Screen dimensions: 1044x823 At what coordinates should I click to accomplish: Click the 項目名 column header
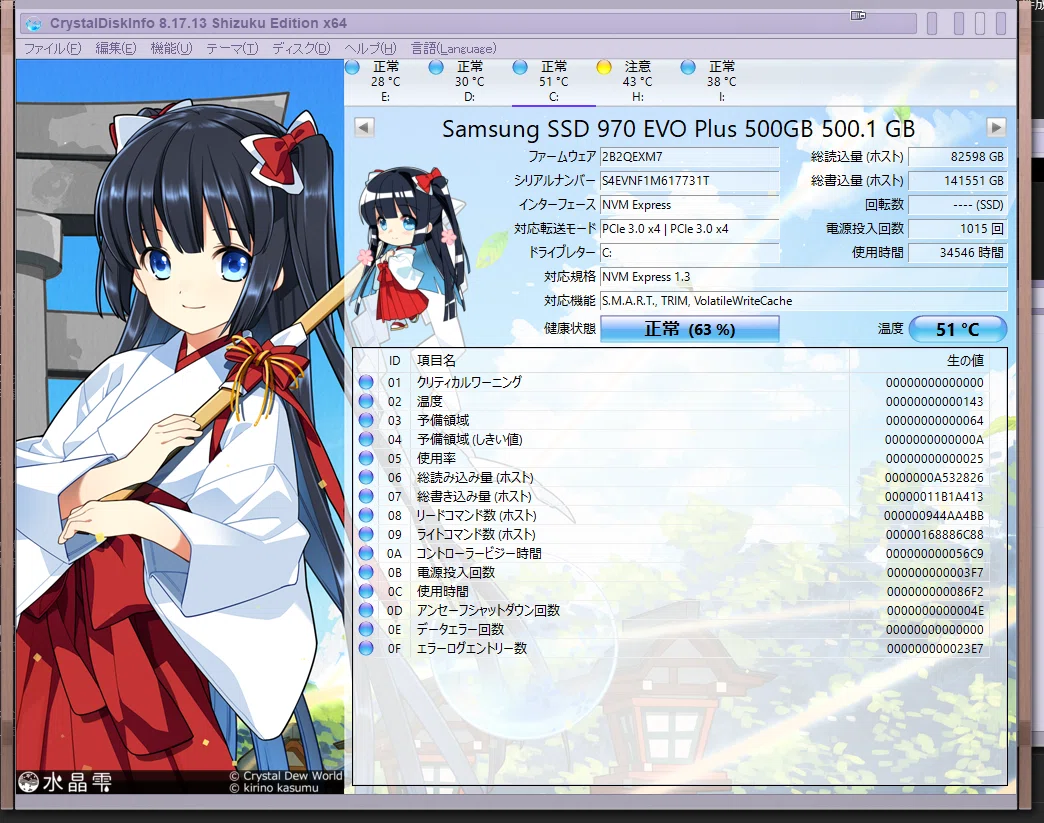tap(629, 360)
